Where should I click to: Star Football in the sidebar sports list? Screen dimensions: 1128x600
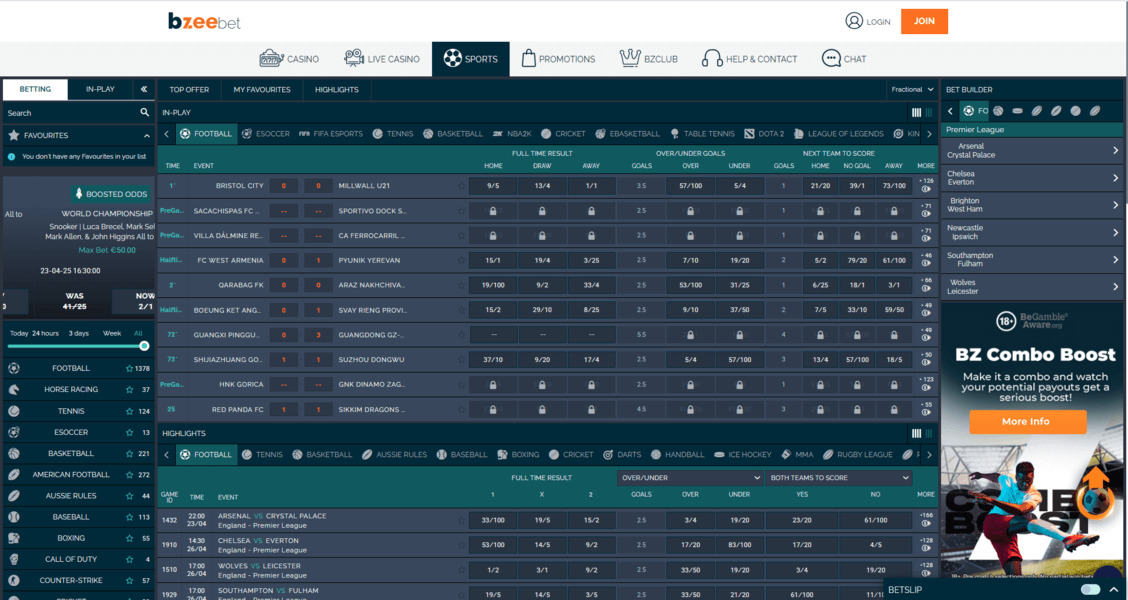pyautogui.click(x=129, y=368)
